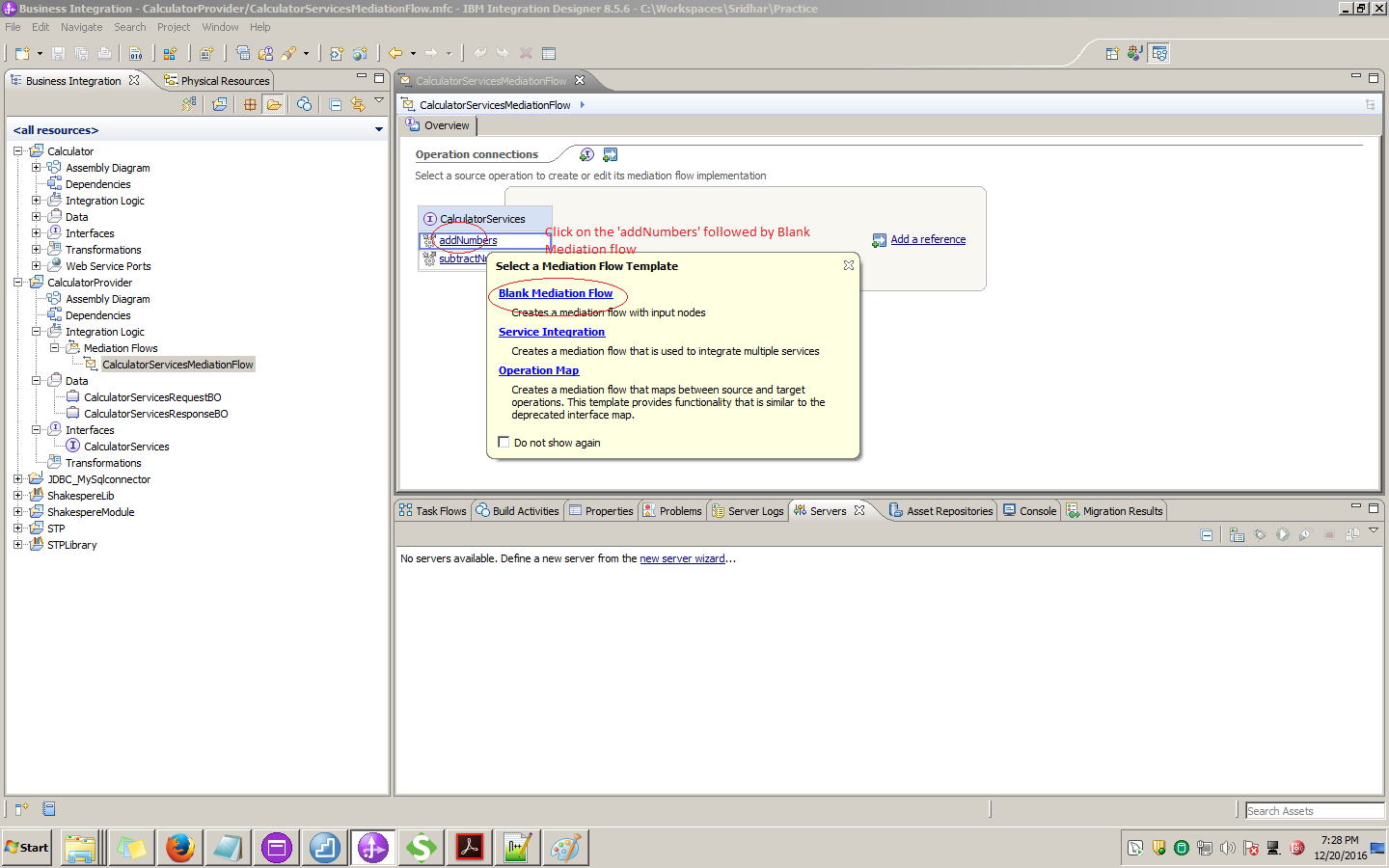This screenshot has height=868, width=1389.
Task: Open Firefox from the taskbar
Action: pos(179,848)
